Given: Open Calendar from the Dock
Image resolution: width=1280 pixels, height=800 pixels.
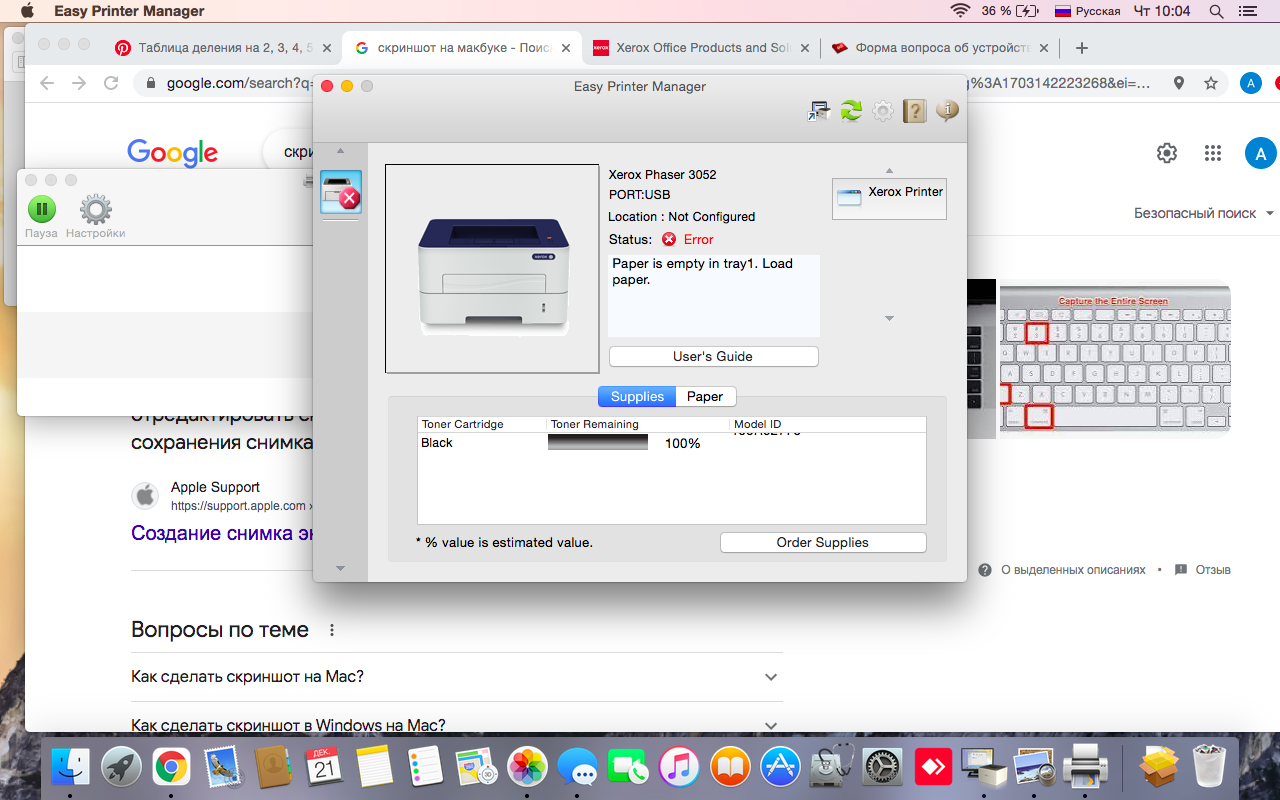Looking at the screenshot, I should click(324, 767).
